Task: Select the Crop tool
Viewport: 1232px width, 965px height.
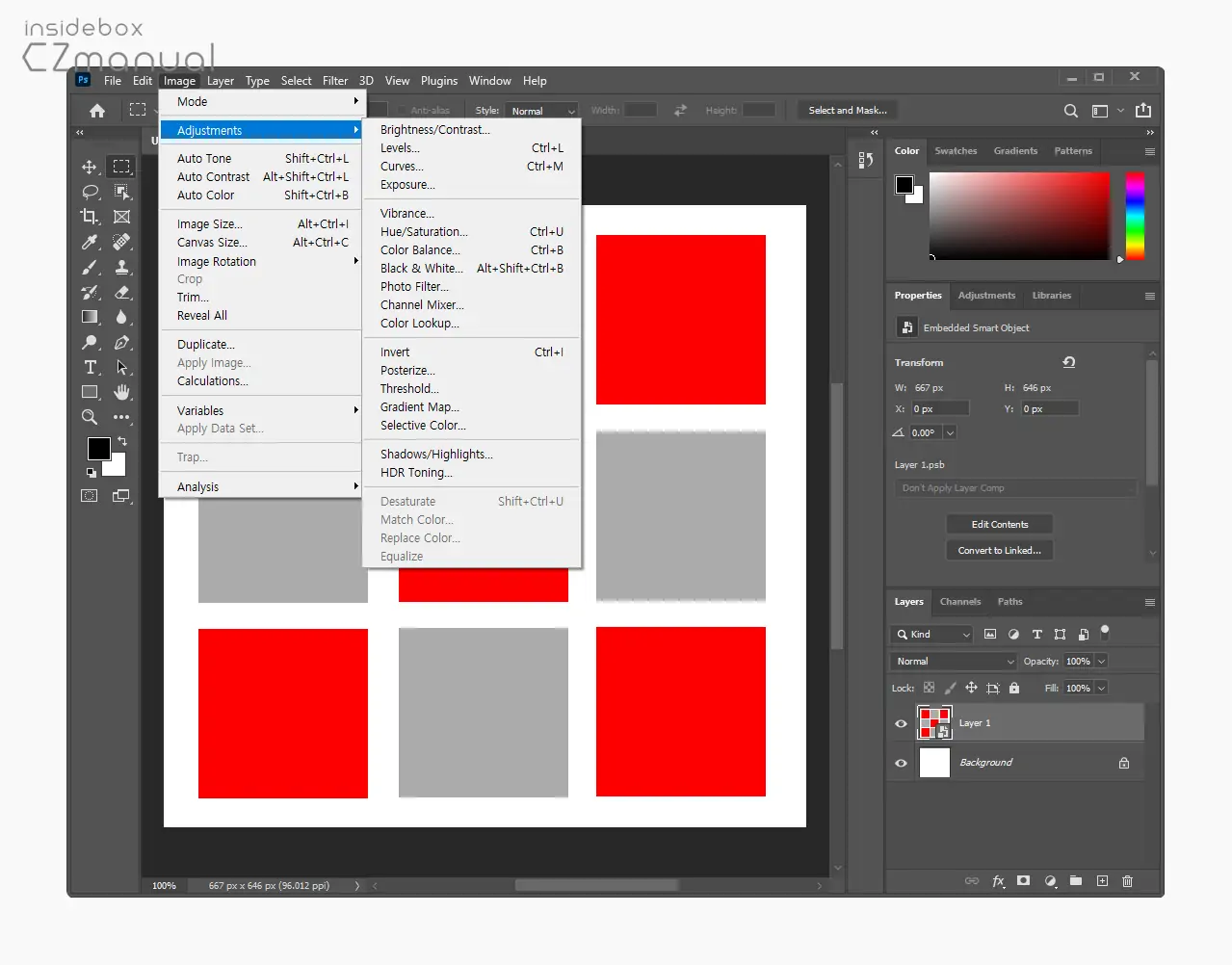Action: (x=90, y=217)
